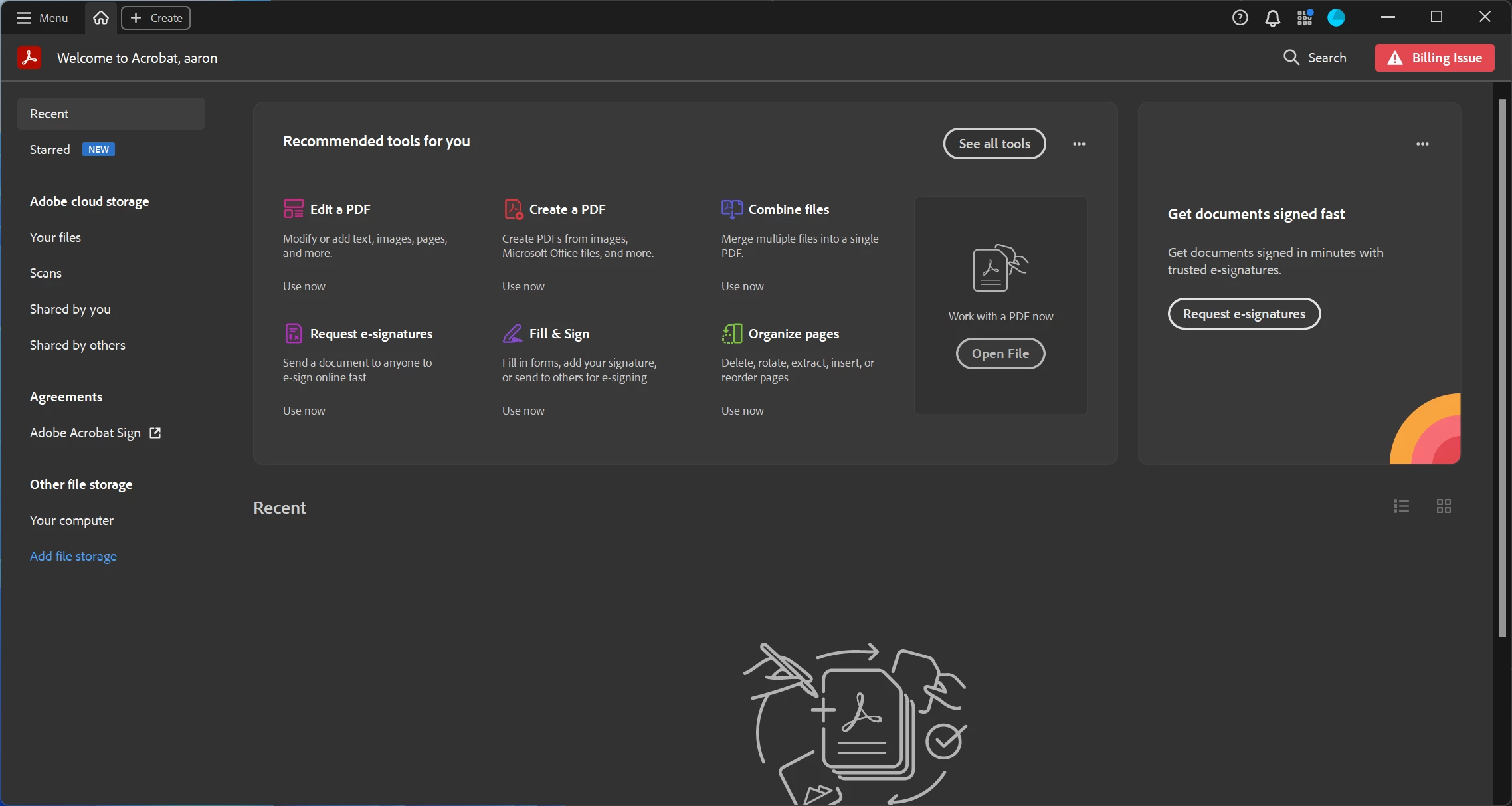The width and height of the screenshot is (1512, 806).
Task: Open the Recommended tools three-dot options menu
Action: point(1079,144)
